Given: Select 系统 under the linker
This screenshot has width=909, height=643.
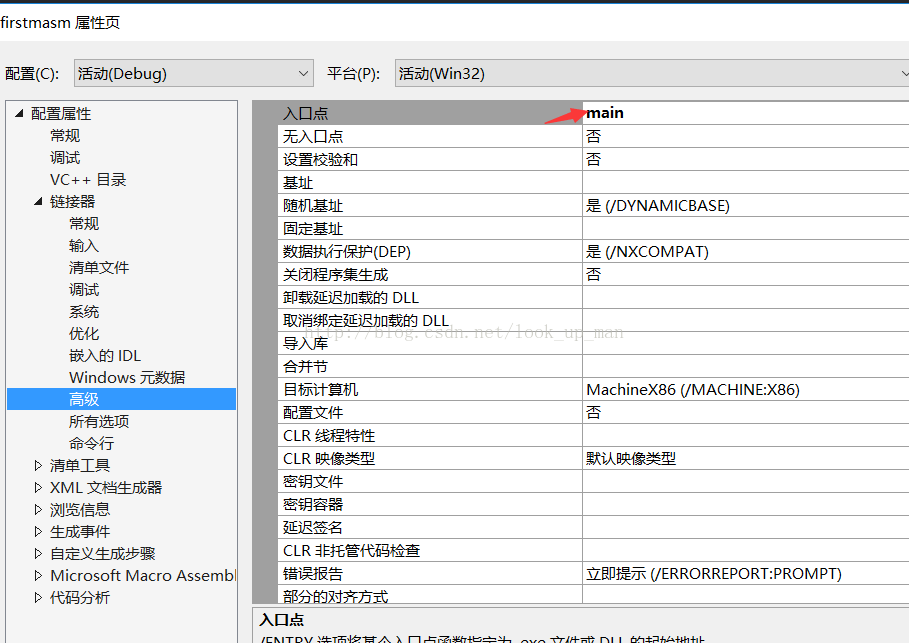Looking at the screenshot, I should point(84,312).
